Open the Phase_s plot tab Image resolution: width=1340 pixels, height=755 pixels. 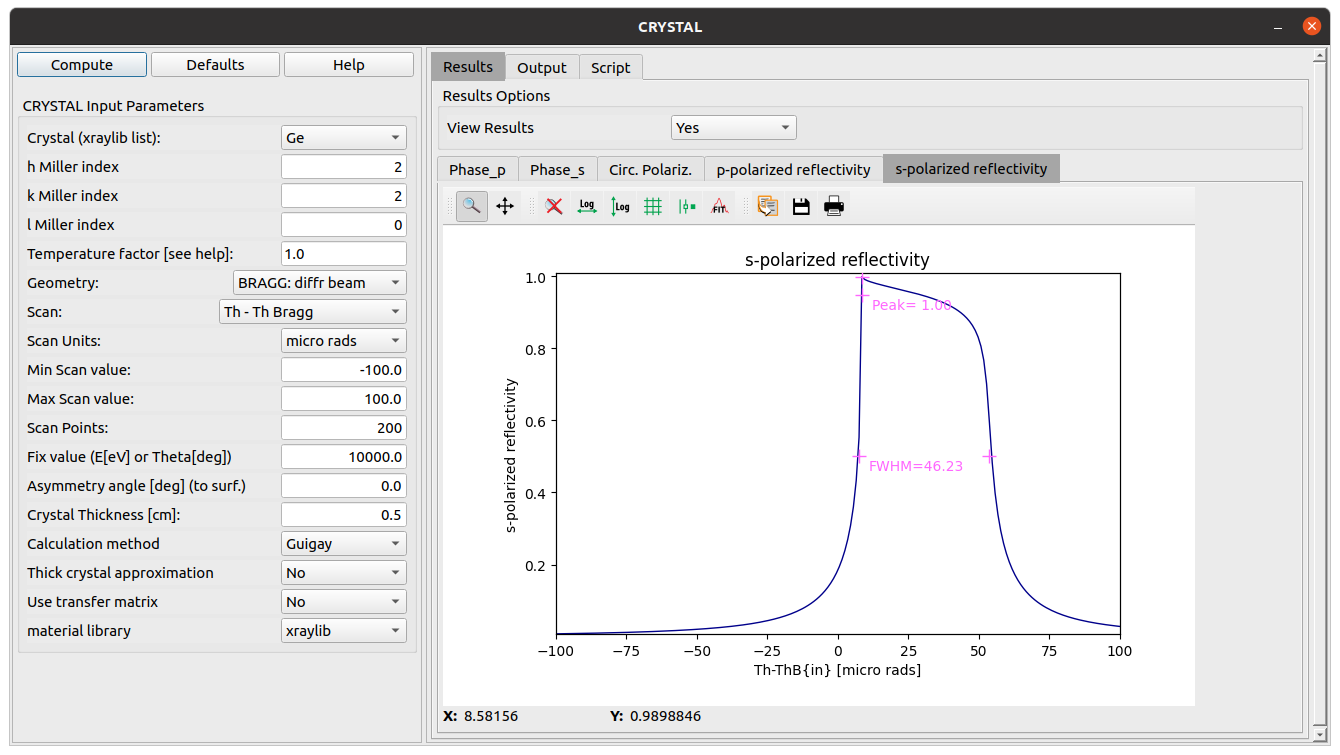click(557, 169)
